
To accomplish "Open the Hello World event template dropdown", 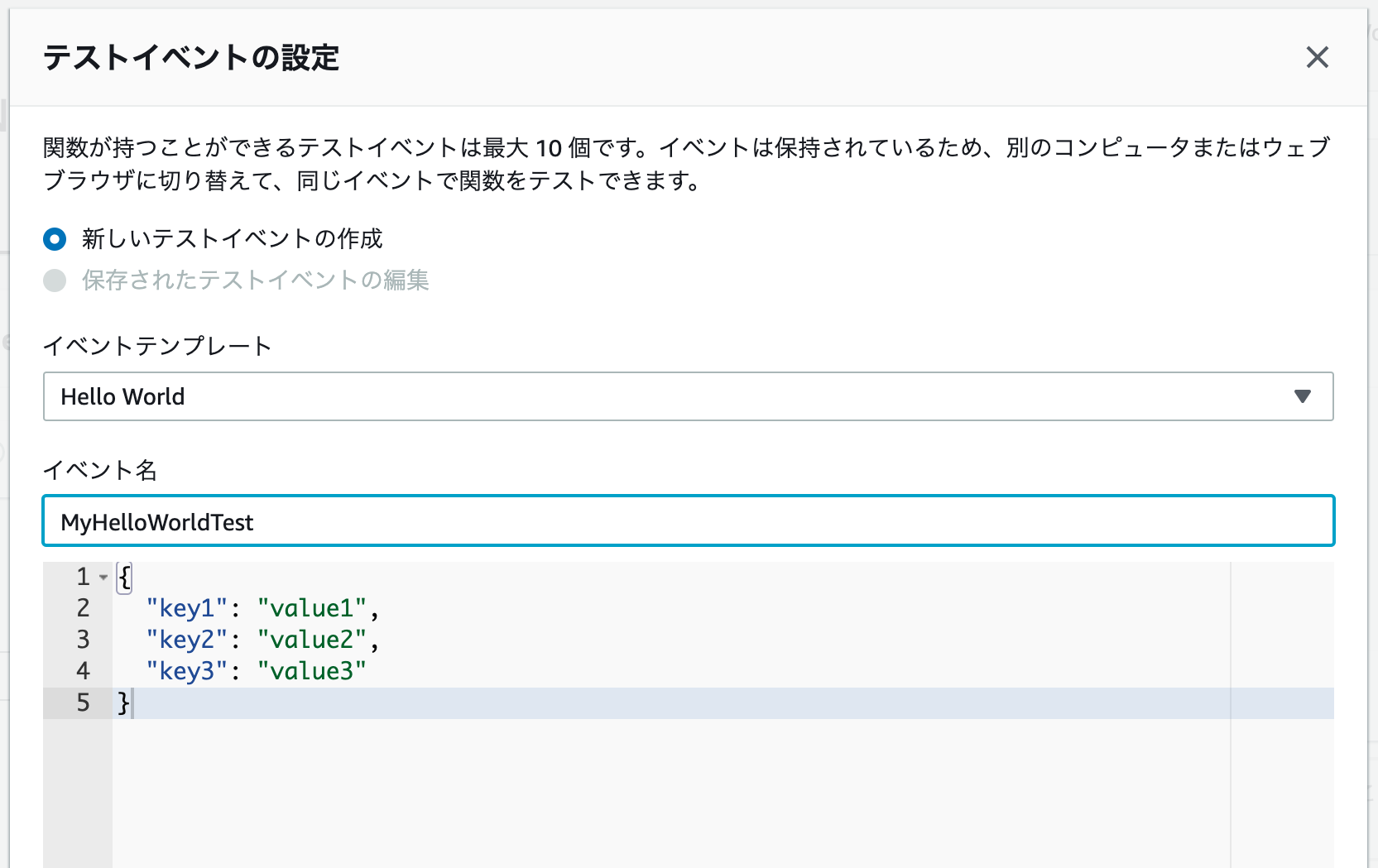I will [688, 396].
